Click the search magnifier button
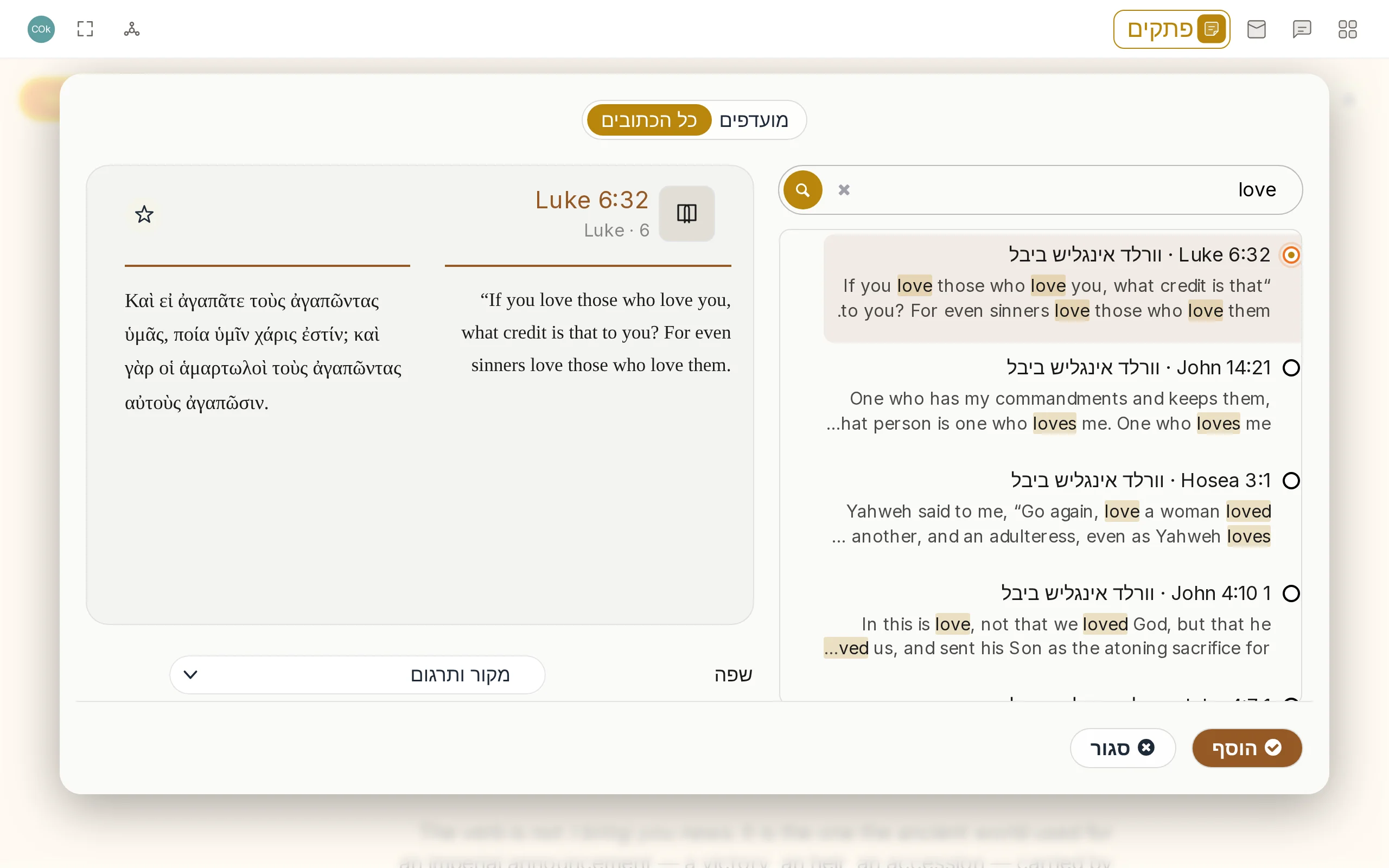 (x=802, y=190)
